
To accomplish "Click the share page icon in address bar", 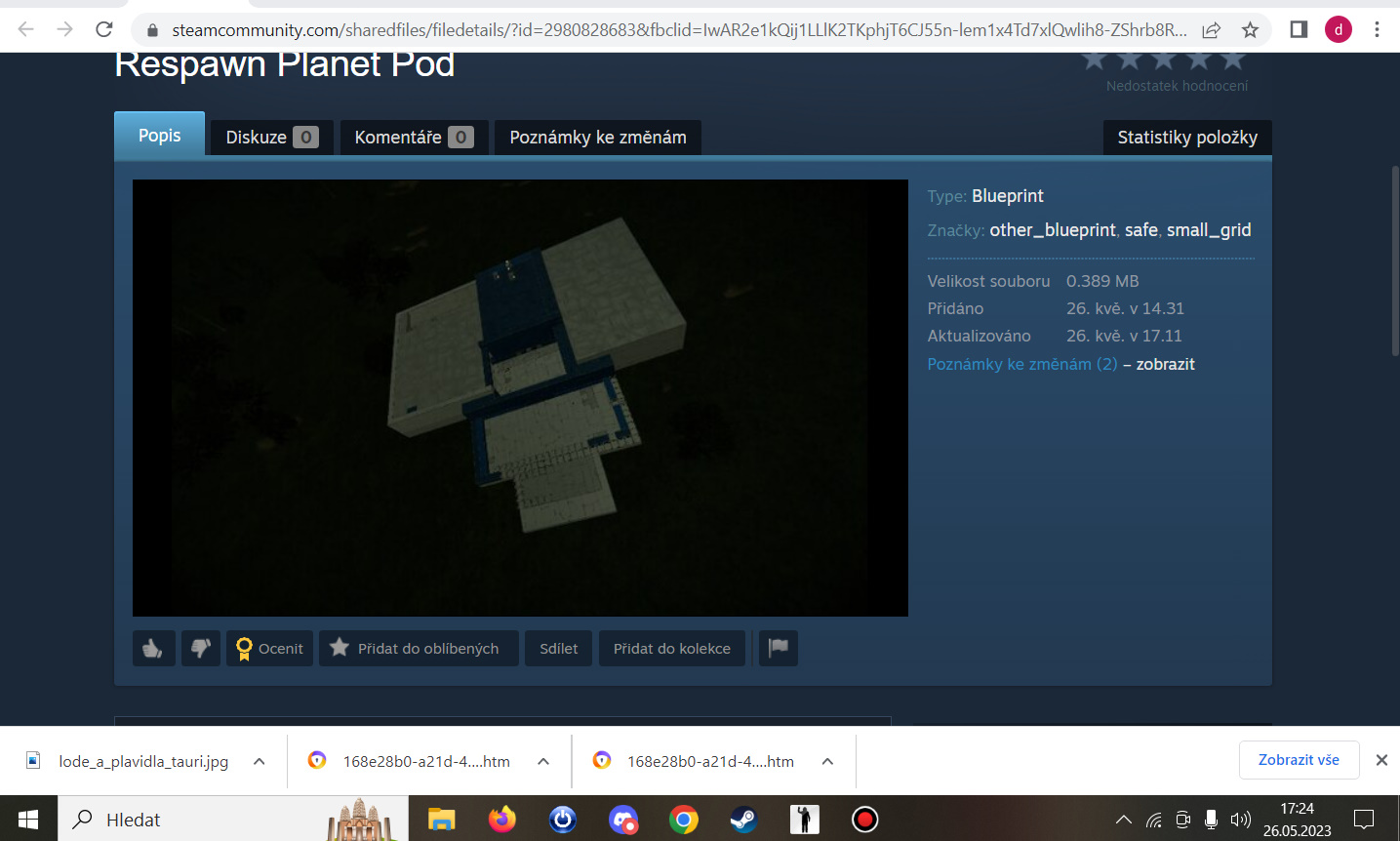I will point(1212,29).
